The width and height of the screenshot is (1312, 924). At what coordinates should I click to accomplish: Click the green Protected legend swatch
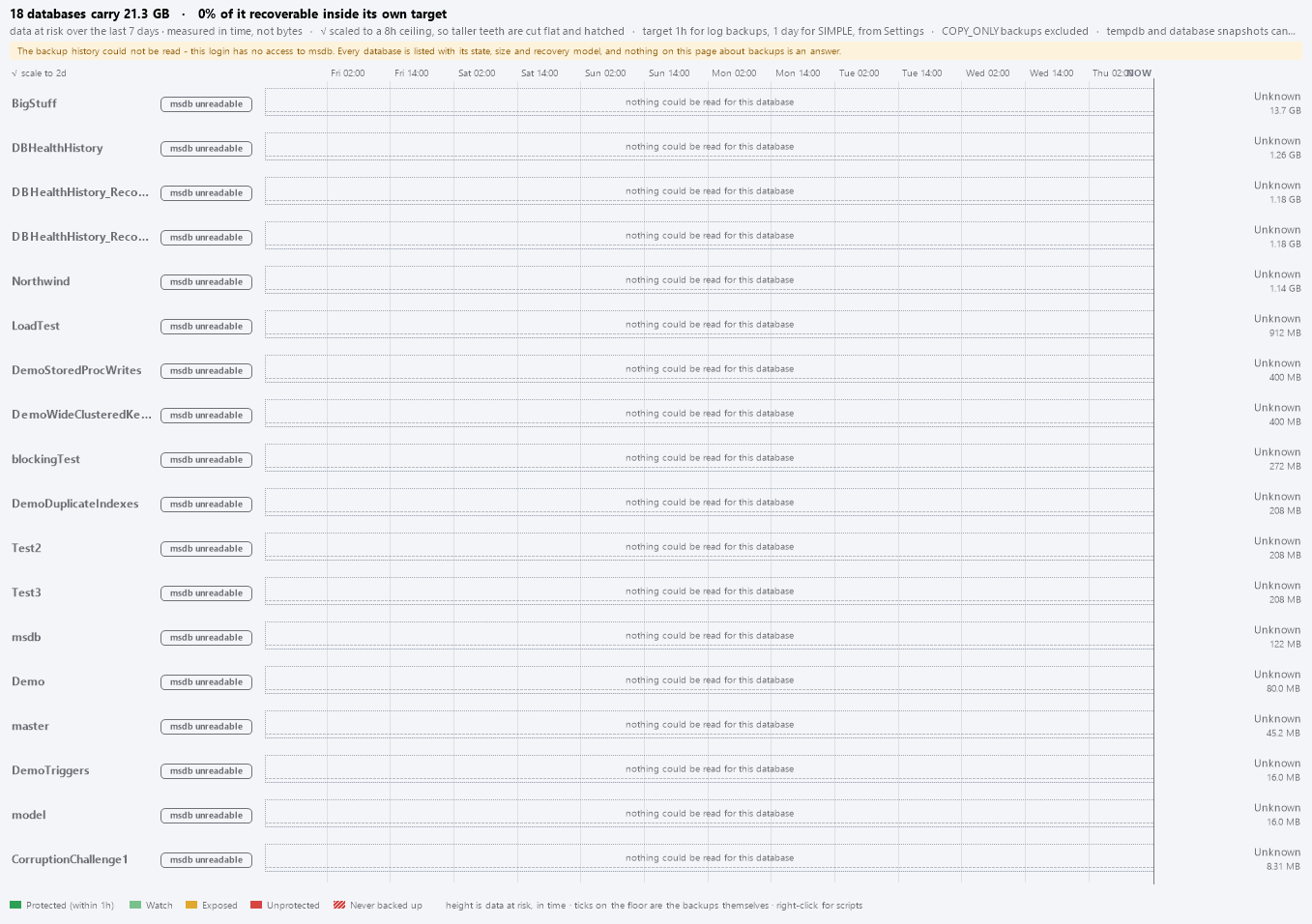pyautogui.click(x=15, y=905)
